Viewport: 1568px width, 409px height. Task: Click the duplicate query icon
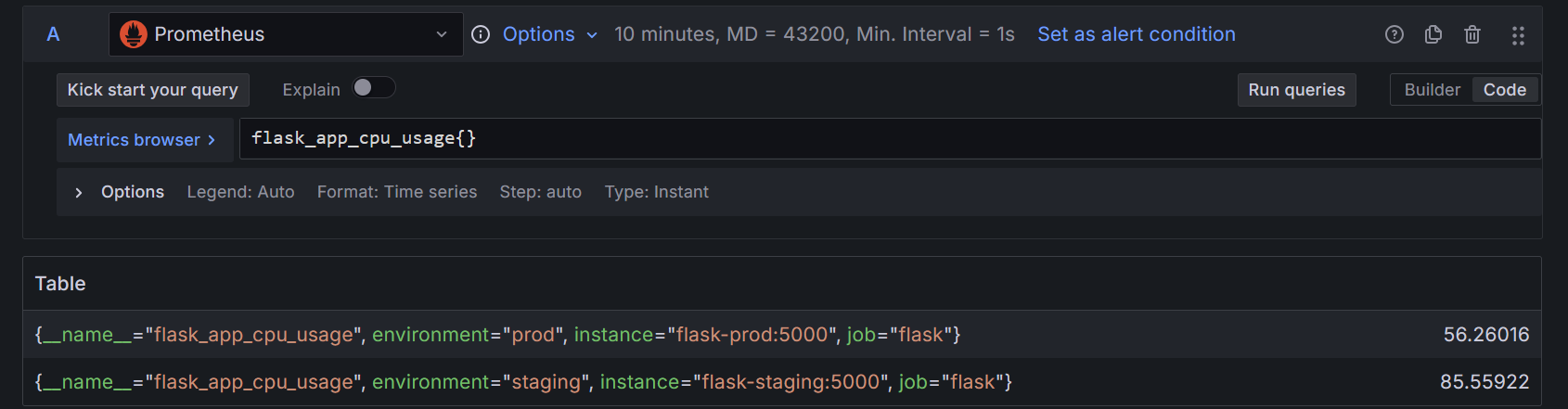[x=1433, y=34]
